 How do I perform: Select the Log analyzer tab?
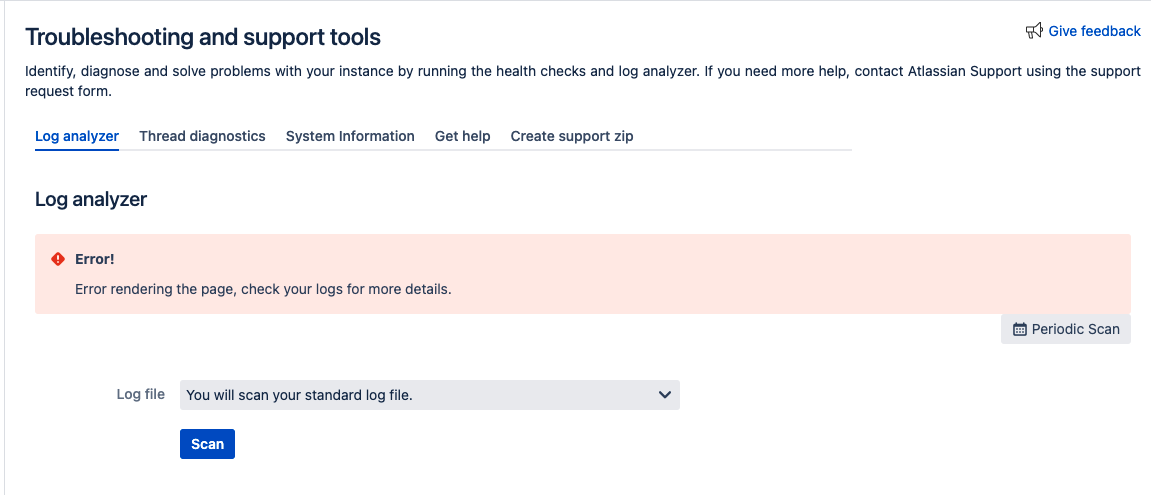coord(77,136)
